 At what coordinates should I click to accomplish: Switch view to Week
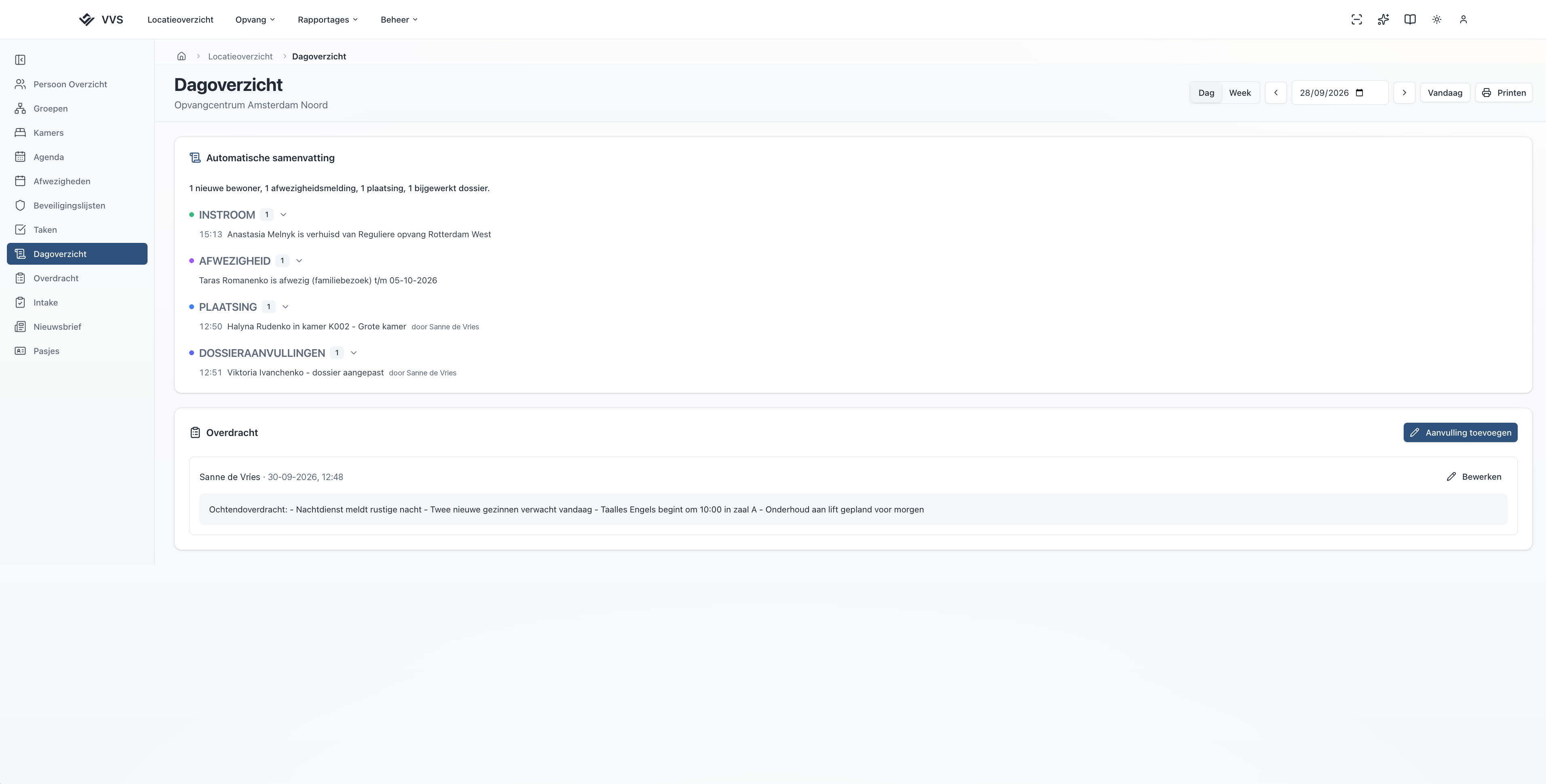[1240, 93]
